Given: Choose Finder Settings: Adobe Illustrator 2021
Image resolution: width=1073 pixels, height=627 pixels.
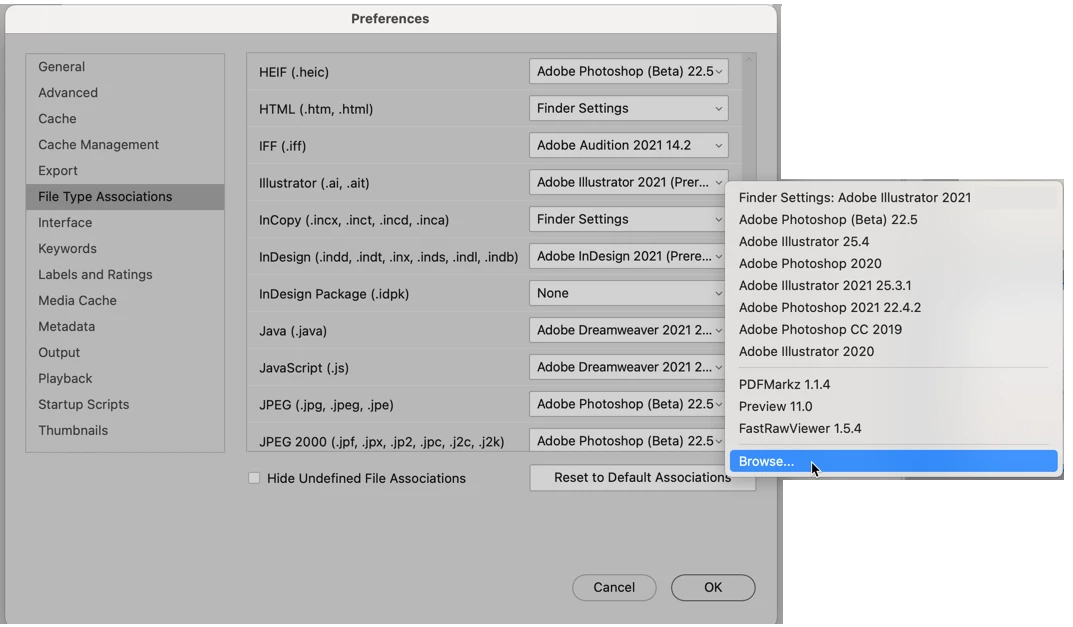Looking at the screenshot, I should coord(893,198).
